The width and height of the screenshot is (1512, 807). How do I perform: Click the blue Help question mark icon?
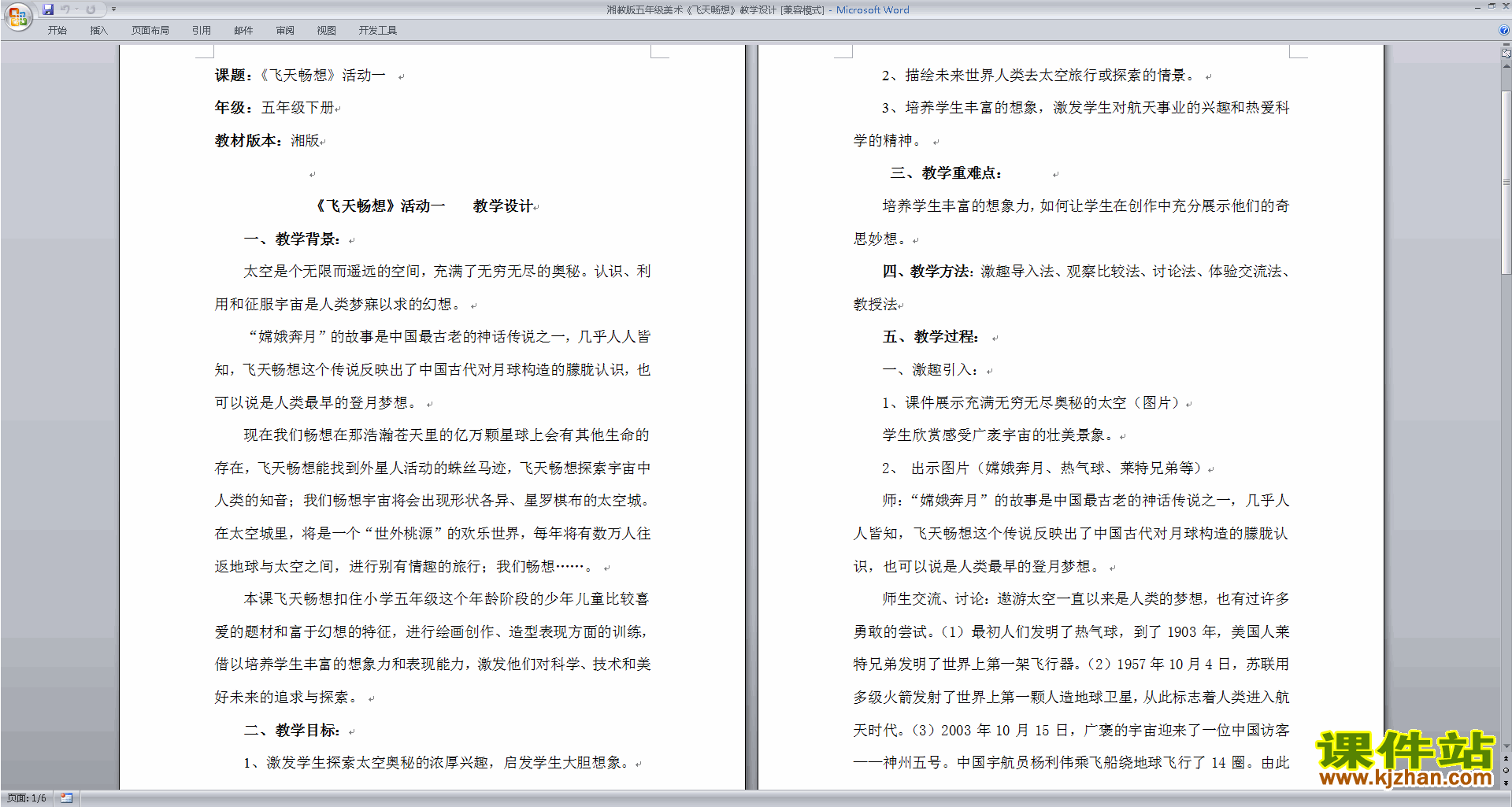[1504, 31]
